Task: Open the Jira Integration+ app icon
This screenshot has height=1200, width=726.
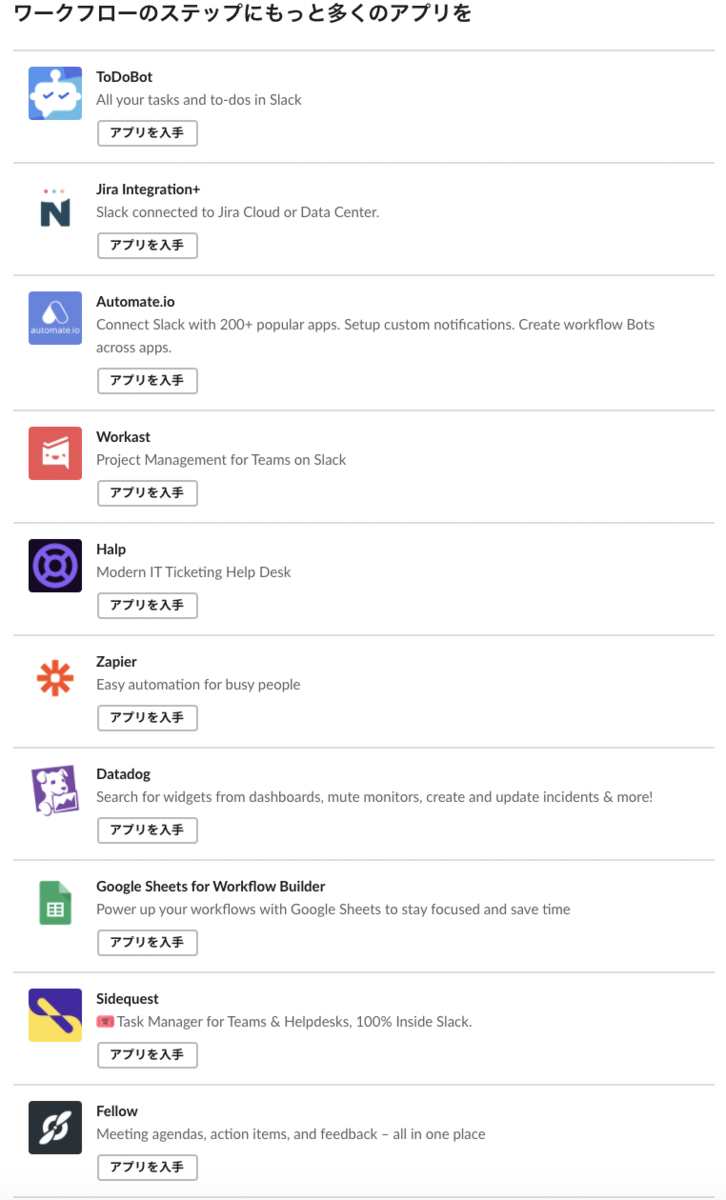Action: click(x=55, y=206)
